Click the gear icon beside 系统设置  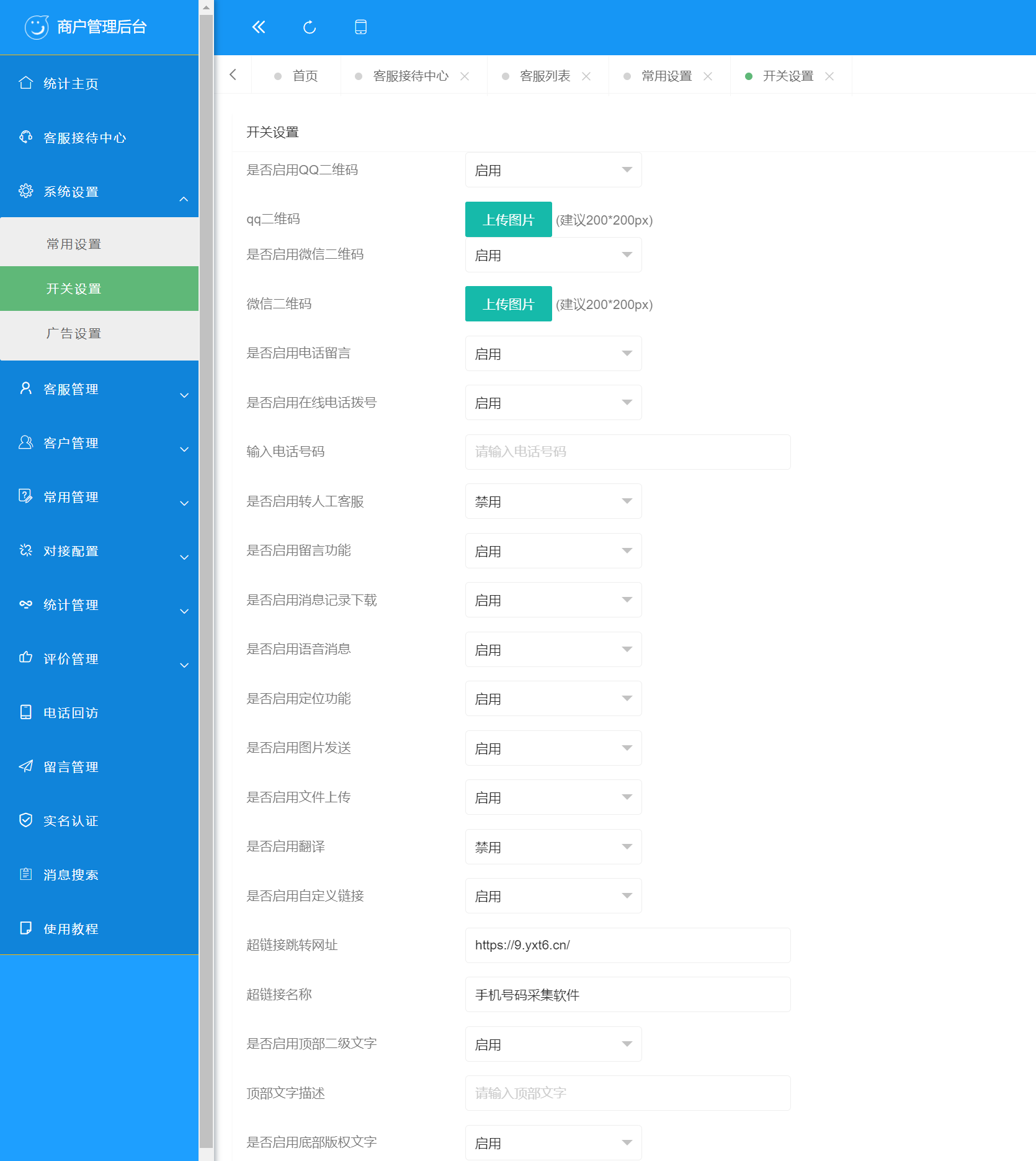pyautogui.click(x=25, y=191)
